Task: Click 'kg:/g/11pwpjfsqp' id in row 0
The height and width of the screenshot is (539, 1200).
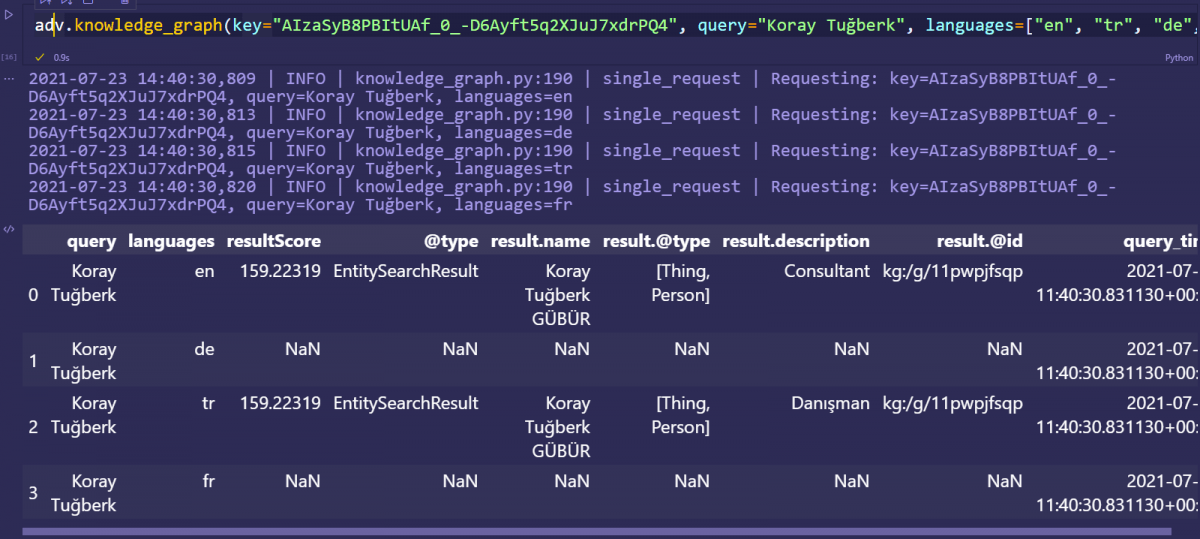Action: coord(952,271)
